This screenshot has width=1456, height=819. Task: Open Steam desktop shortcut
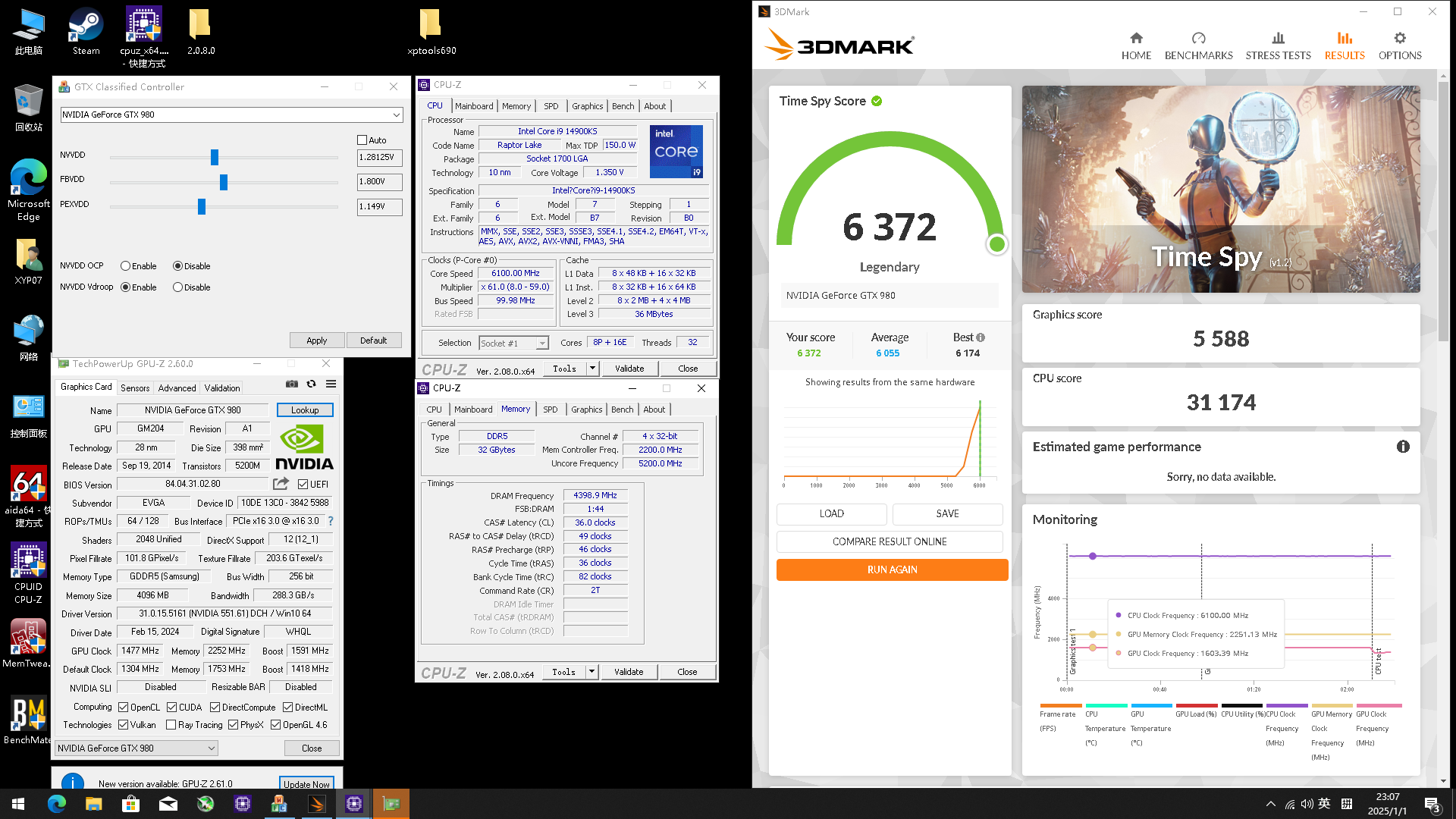pos(86,32)
